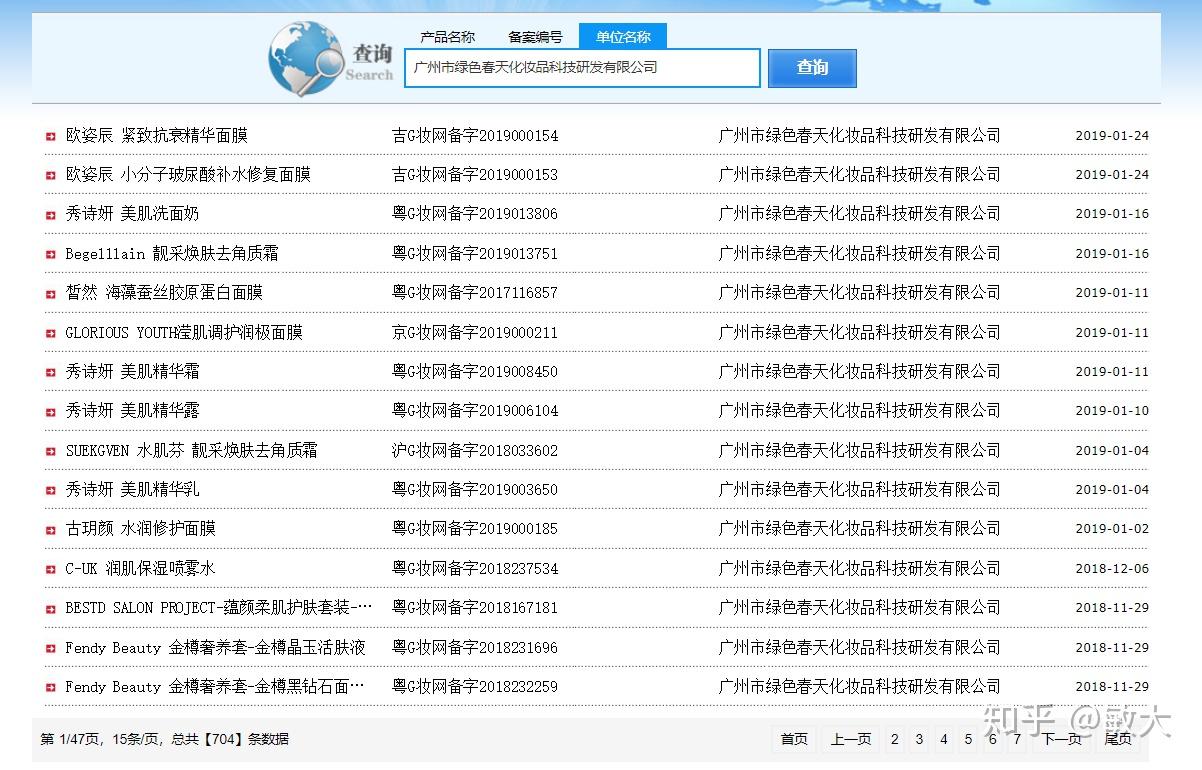
Task: Open product 秀诗妍 美肌精华露
Action: [x=132, y=410]
